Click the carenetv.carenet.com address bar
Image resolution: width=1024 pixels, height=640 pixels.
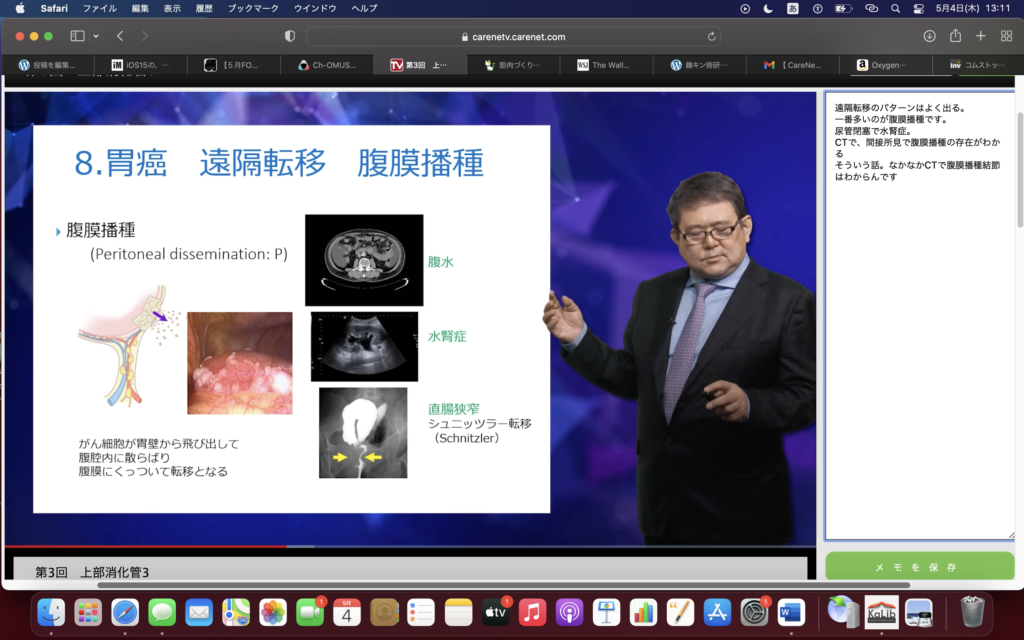pos(512,36)
